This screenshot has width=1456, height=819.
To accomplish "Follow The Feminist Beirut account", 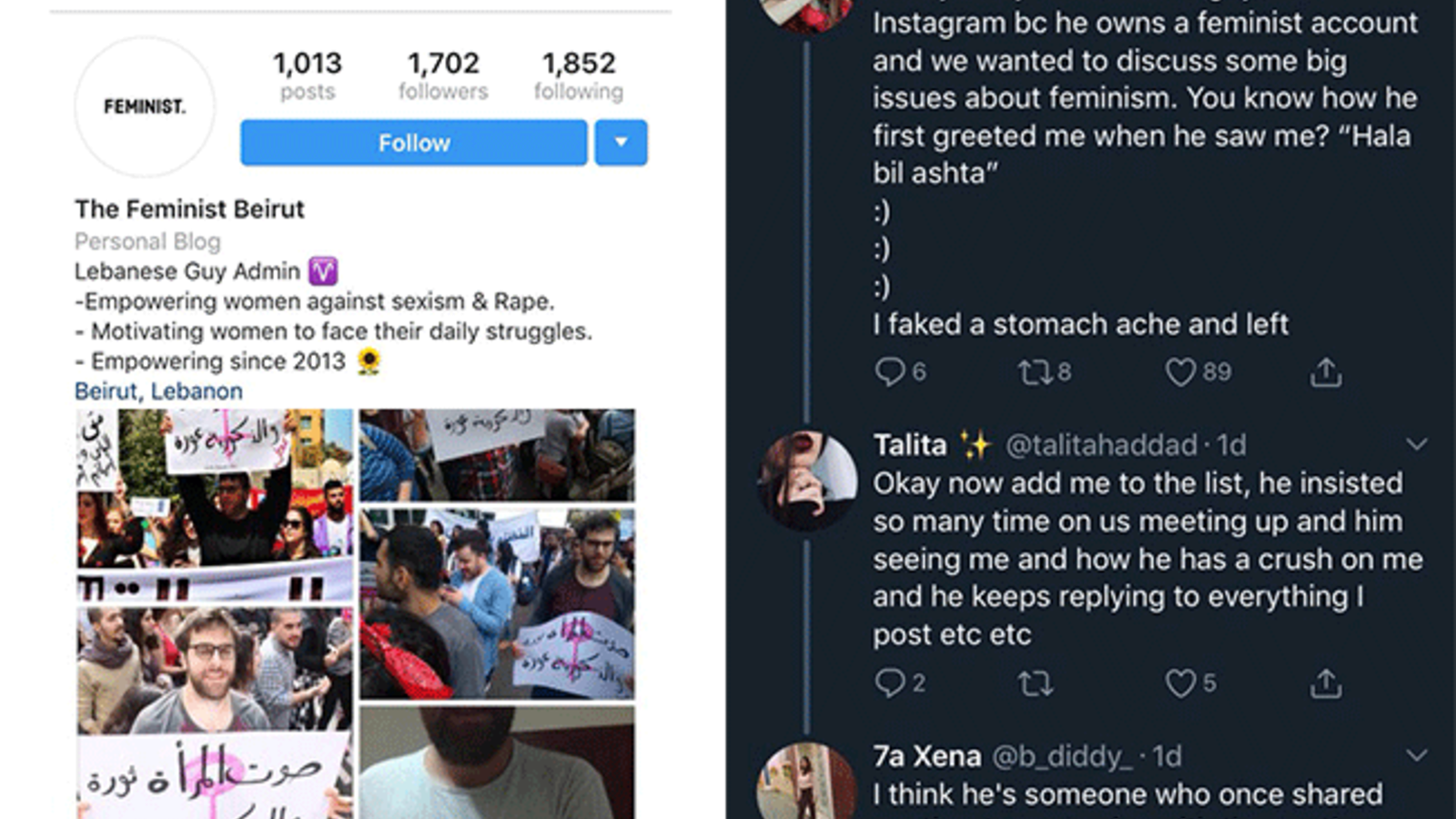I will [x=413, y=143].
